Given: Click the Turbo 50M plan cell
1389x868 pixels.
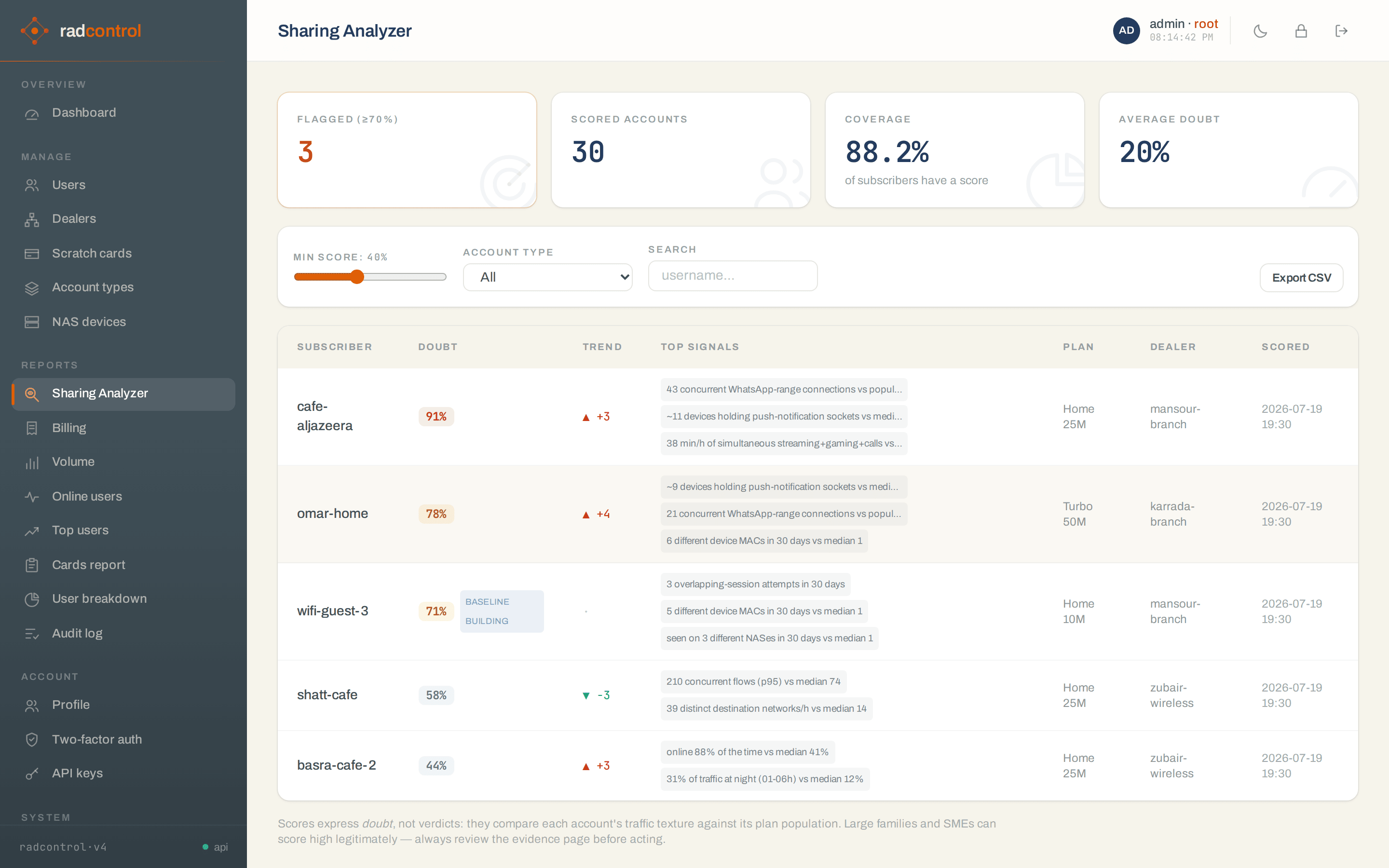Looking at the screenshot, I should pyautogui.click(x=1077, y=515).
